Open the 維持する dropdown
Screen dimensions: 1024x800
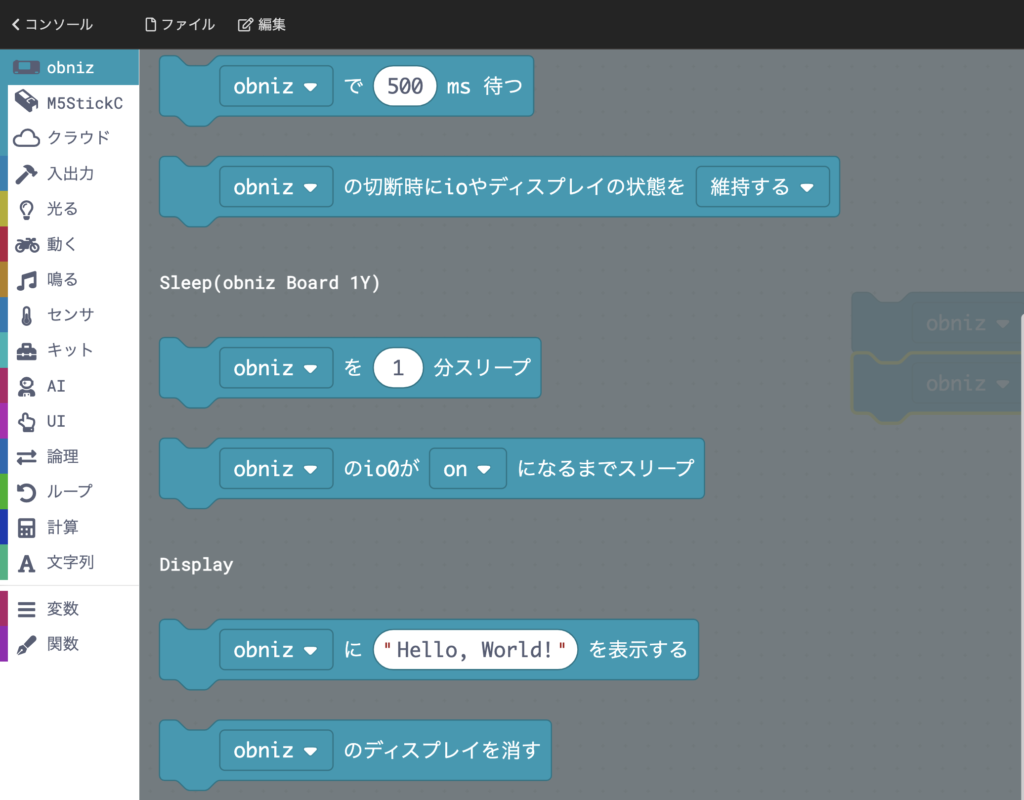[x=762, y=187]
